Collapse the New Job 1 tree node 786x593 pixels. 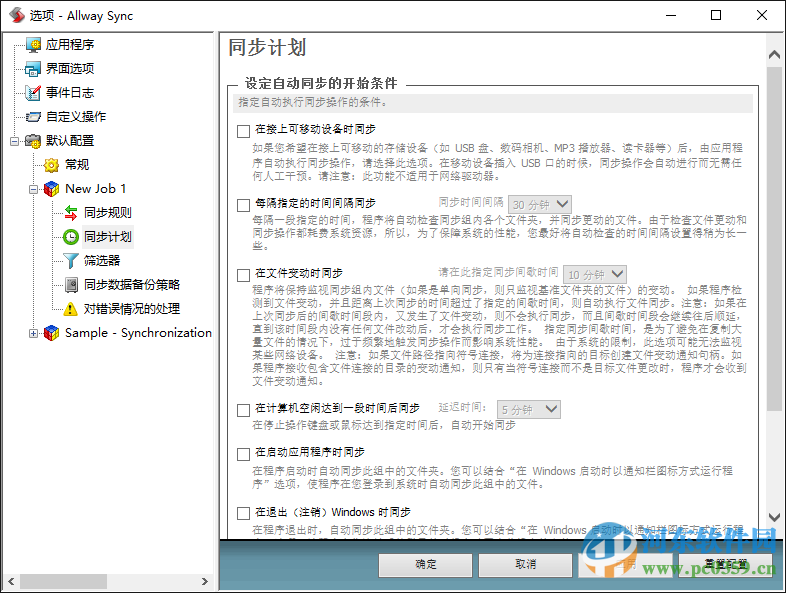click(x=33, y=189)
